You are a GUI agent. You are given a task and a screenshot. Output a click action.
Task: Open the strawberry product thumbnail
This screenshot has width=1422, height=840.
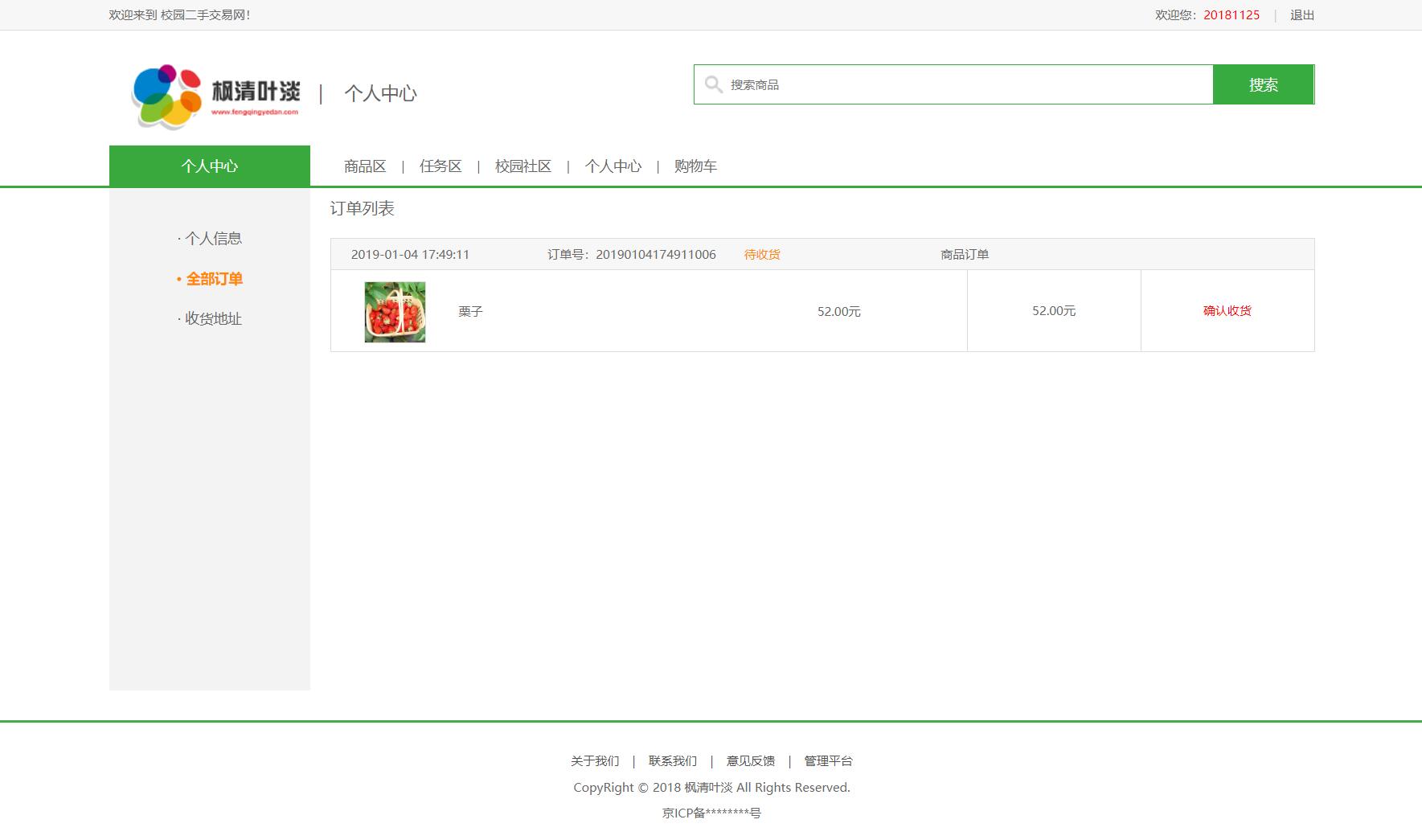(x=395, y=312)
